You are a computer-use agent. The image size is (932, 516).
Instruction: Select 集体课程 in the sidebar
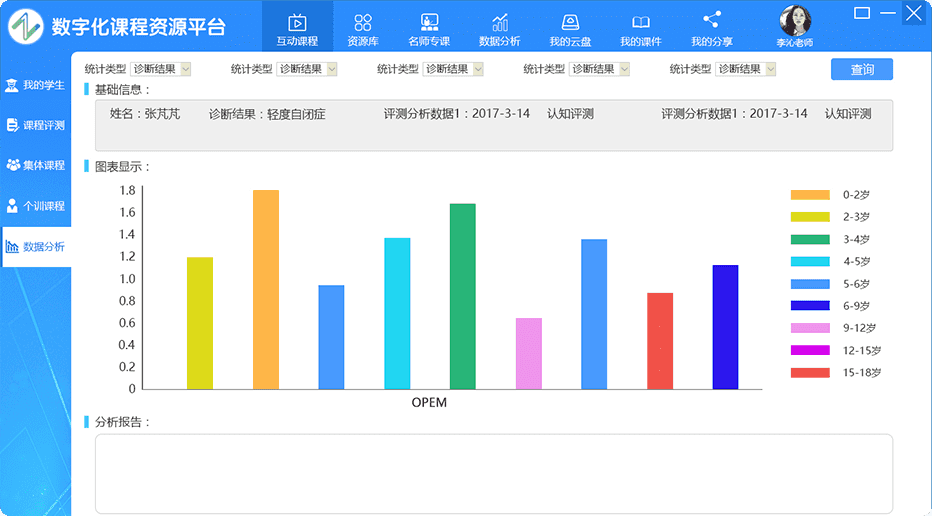[36, 165]
